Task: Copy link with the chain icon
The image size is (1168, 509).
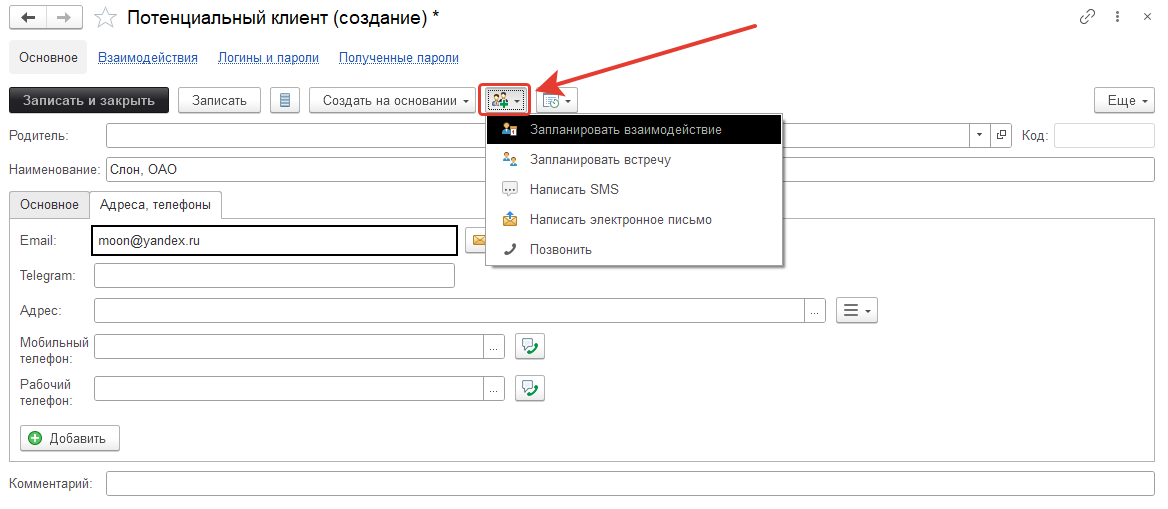Action: point(1086,17)
